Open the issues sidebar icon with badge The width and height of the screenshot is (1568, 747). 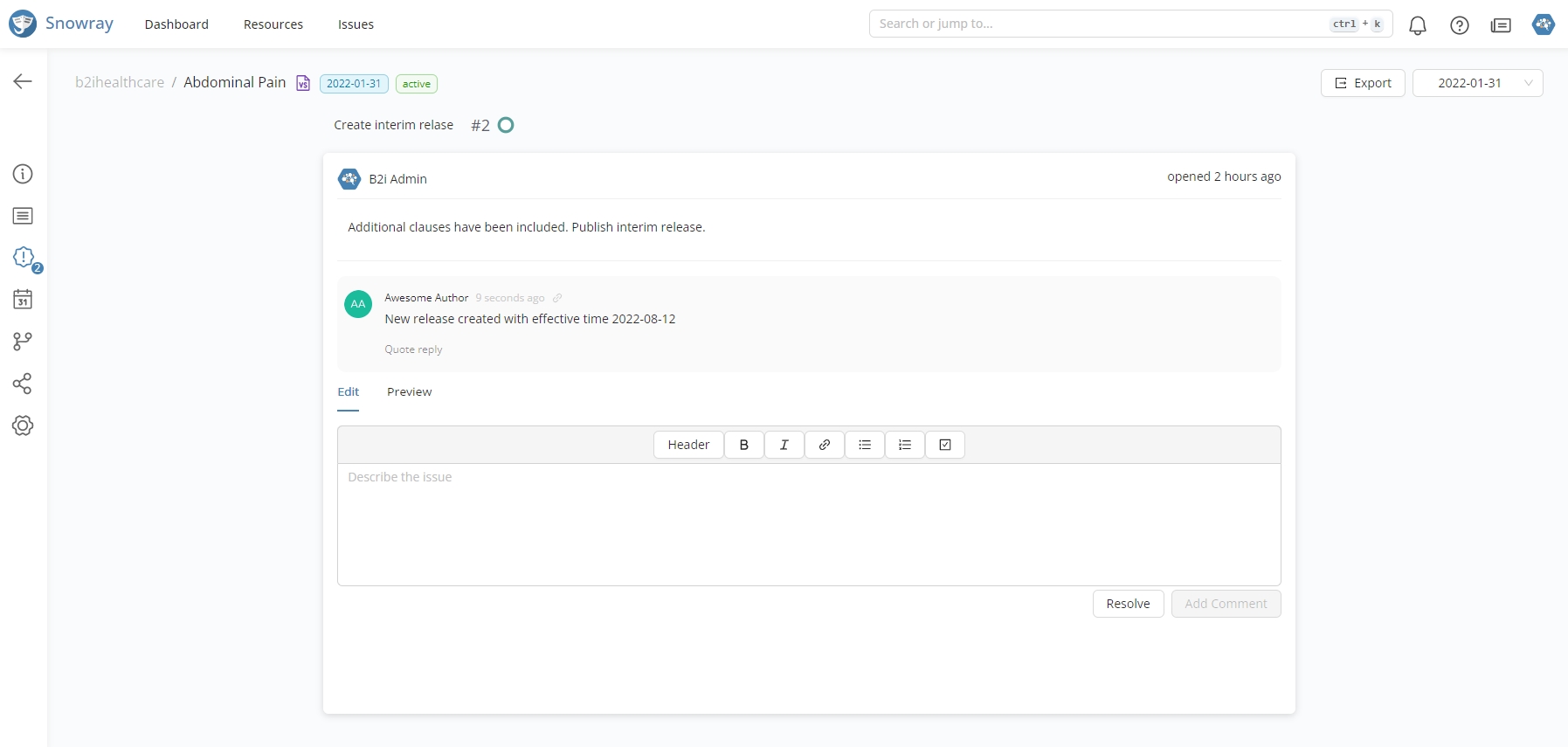click(x=24, y=258)
